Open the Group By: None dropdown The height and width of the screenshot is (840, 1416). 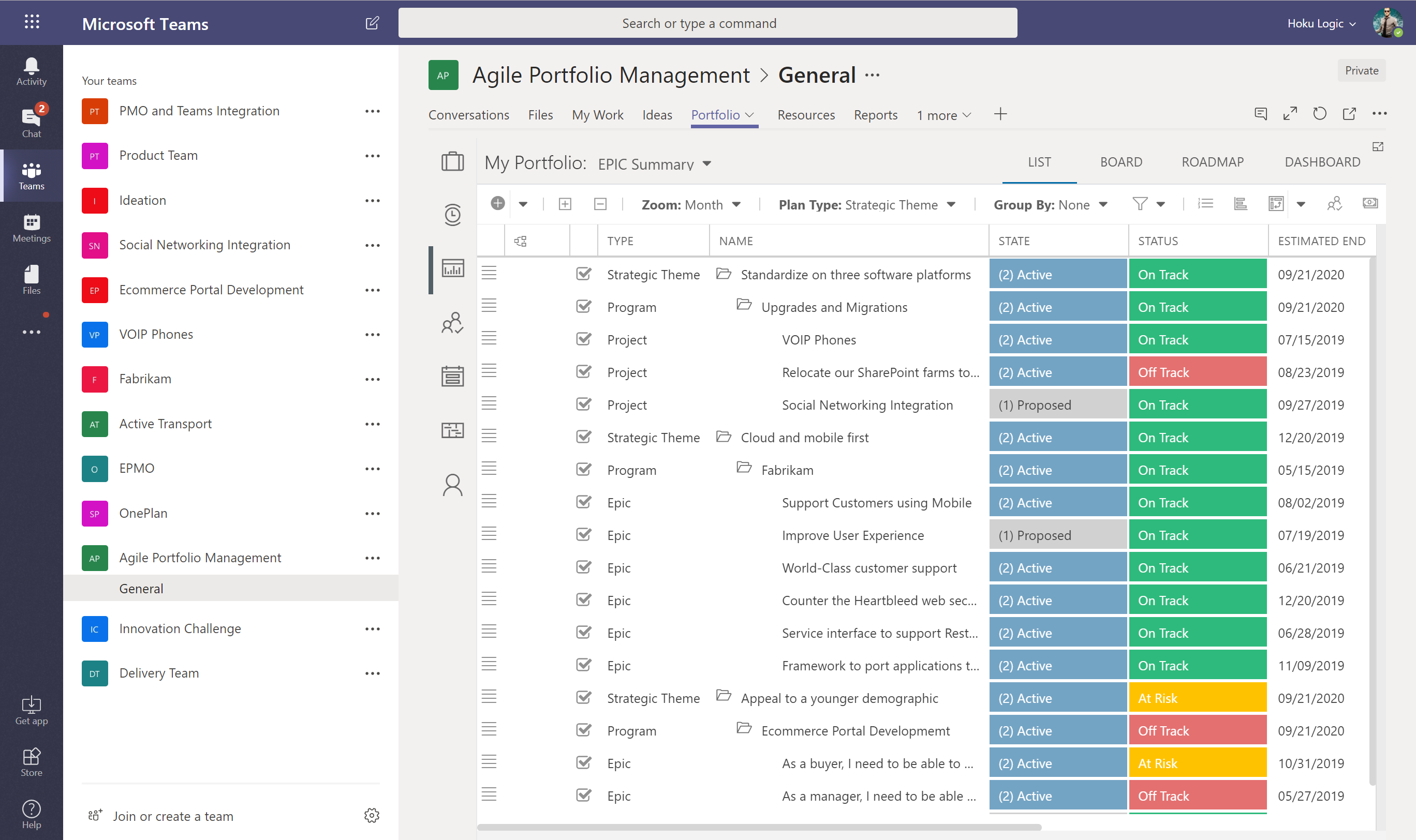pyautogui.click(x=1051, y=204)
